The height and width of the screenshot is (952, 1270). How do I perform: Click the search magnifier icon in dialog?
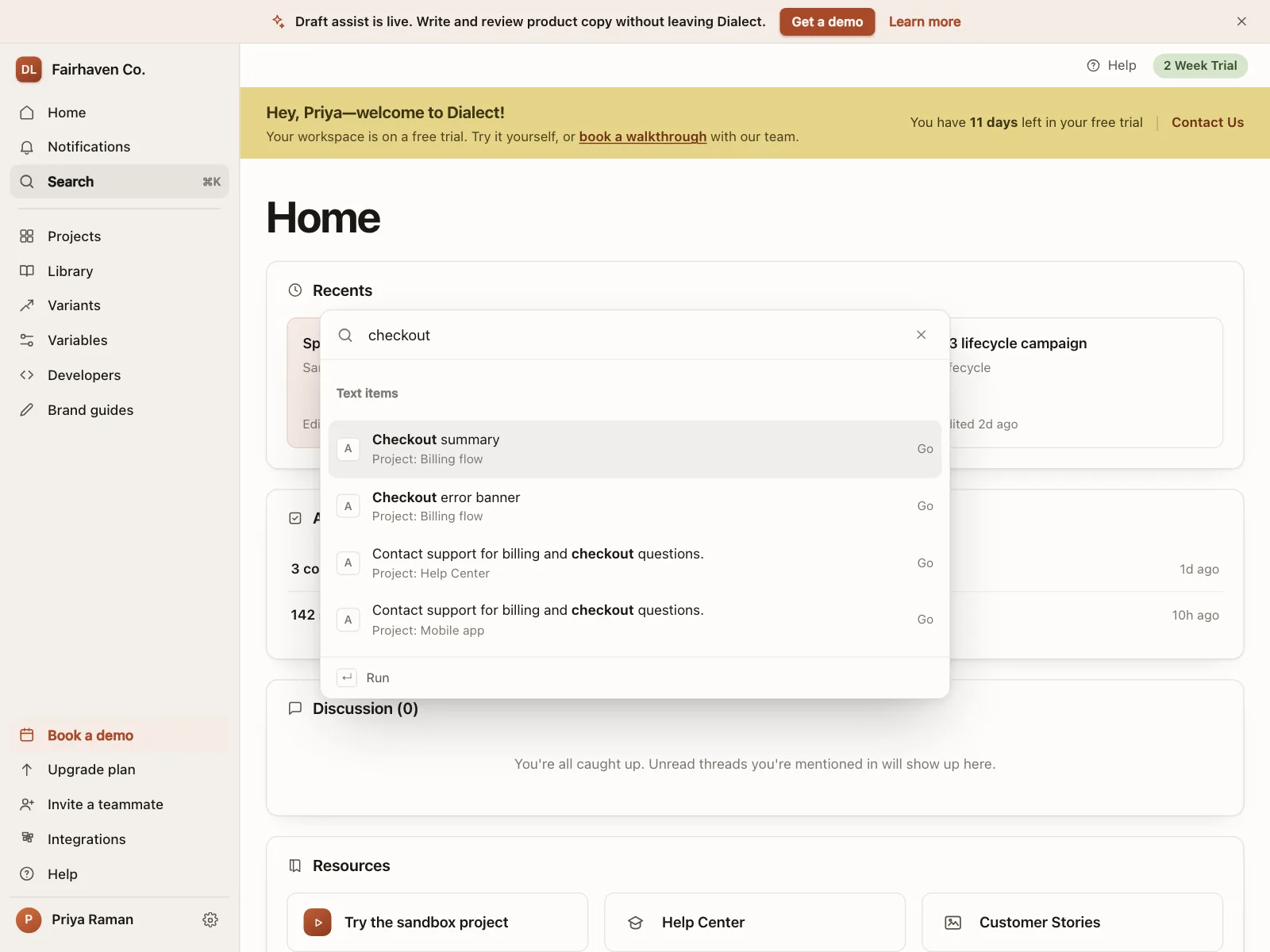tap(345, 336)
